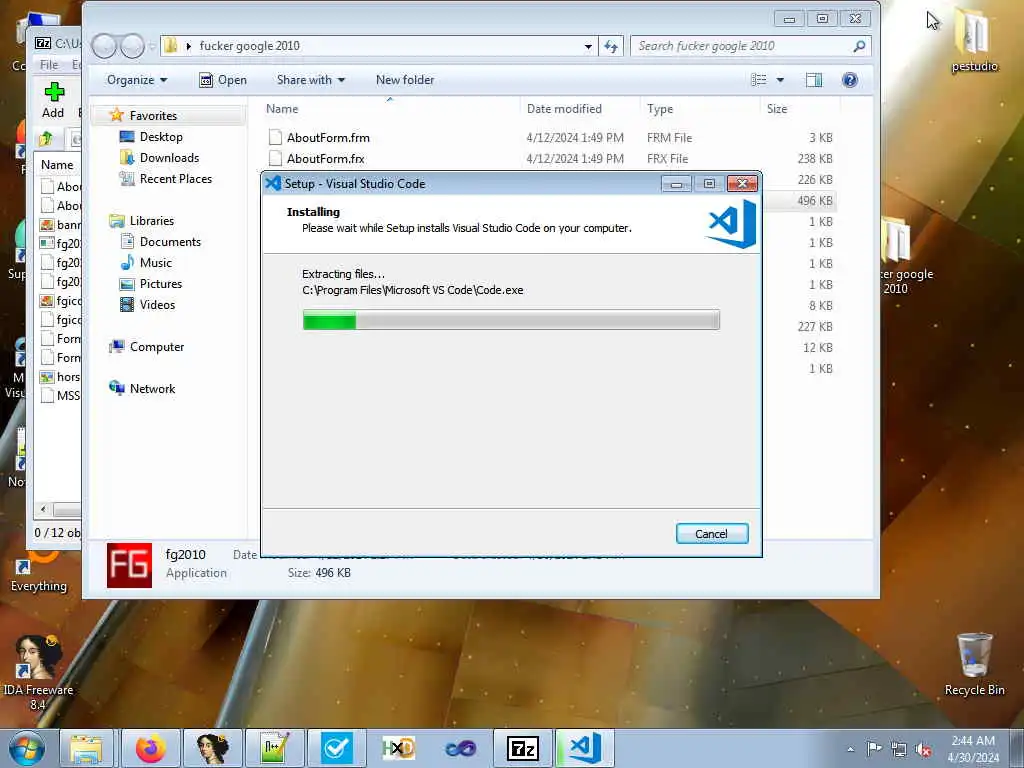1024x768 pixels.
Task: Go forward using Explorer forward arrow
Action: click(x=133, y=46)
